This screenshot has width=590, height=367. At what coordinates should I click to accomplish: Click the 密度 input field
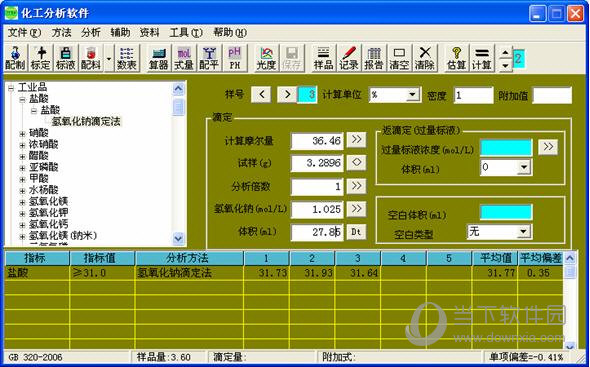pyautogui.click(x=473, y=95)
